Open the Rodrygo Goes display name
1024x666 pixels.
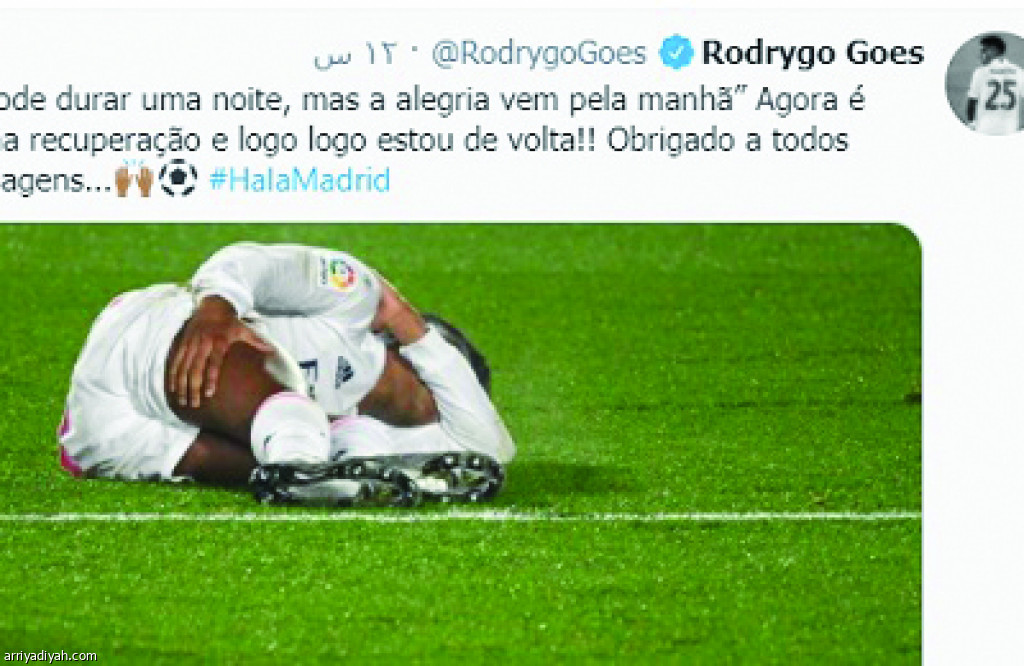[x=812, y=53]
